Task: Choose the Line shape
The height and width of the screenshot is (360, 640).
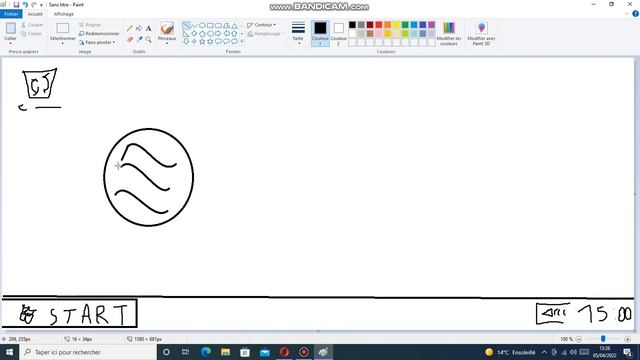Action: [186, 25]
